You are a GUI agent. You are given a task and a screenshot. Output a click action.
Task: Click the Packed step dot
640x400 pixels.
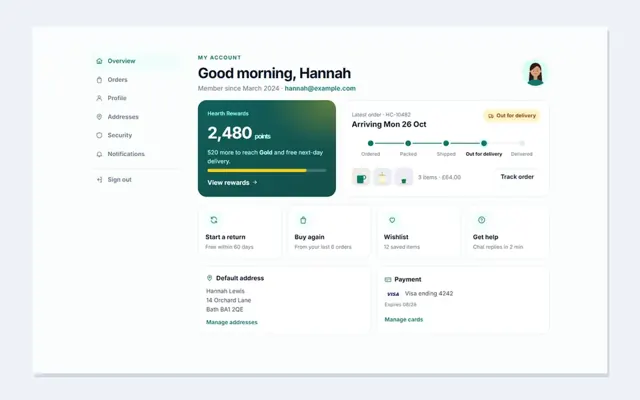click(408, 143)
